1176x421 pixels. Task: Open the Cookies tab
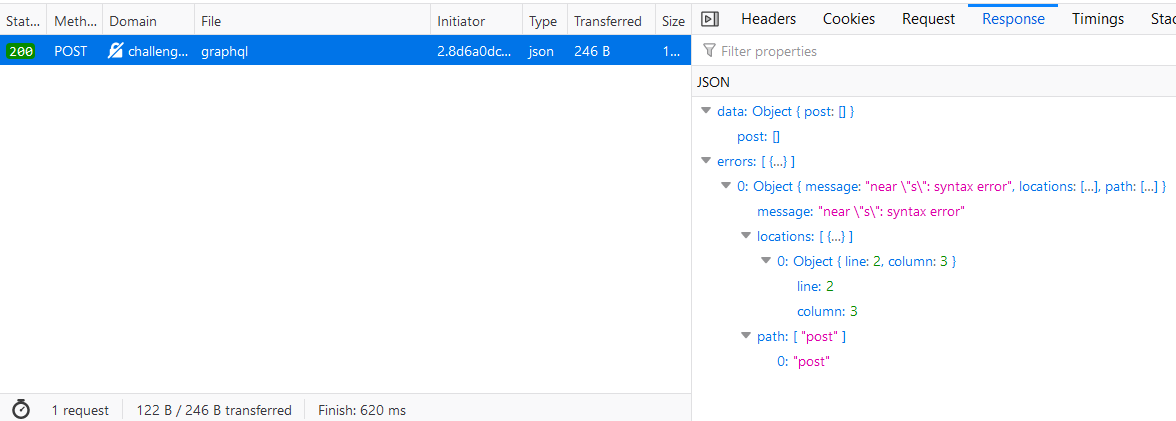pos(848,19)
